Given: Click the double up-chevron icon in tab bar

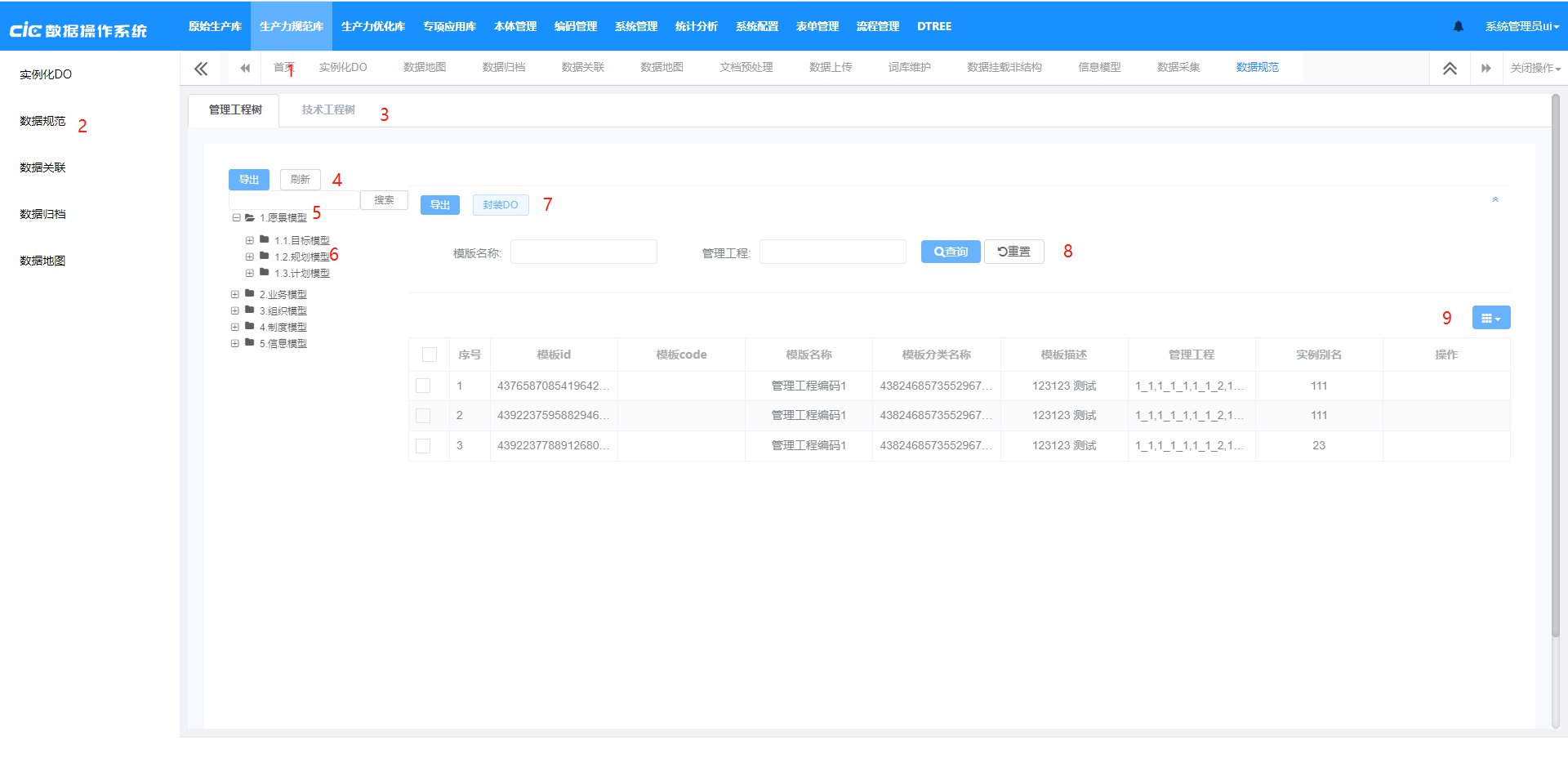Looking at the screenshot, I should point(1450,69).
